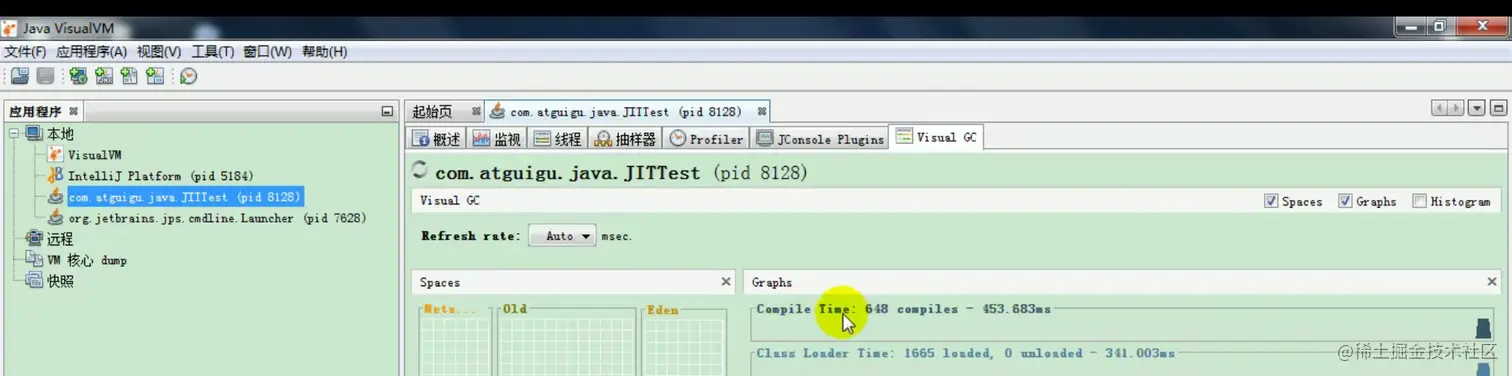Maximize the editor window area icon
The image size is (1512, 376).
coord(1498,108)
